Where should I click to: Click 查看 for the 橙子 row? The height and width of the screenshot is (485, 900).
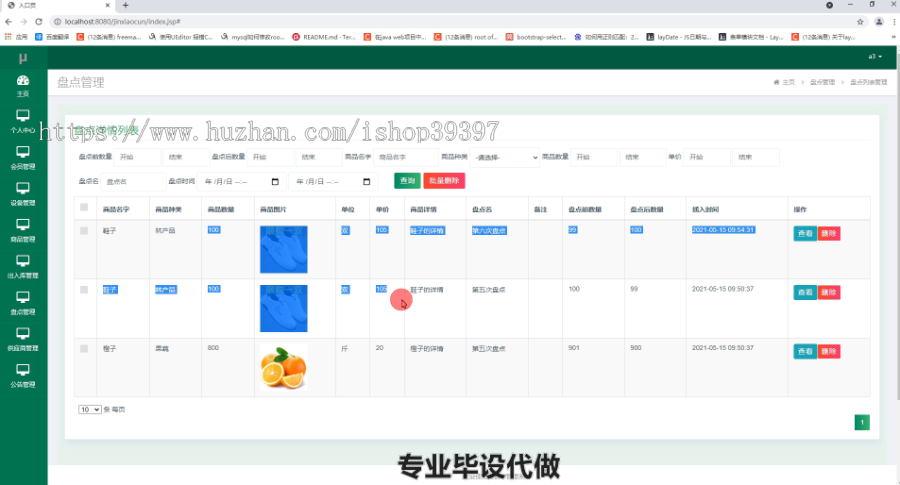pos(805,351)
